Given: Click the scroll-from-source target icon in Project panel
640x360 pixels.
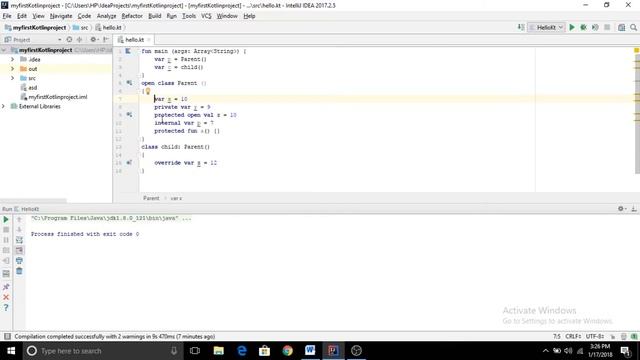Looking at the screenshot, I should click(x=69, y=40).
